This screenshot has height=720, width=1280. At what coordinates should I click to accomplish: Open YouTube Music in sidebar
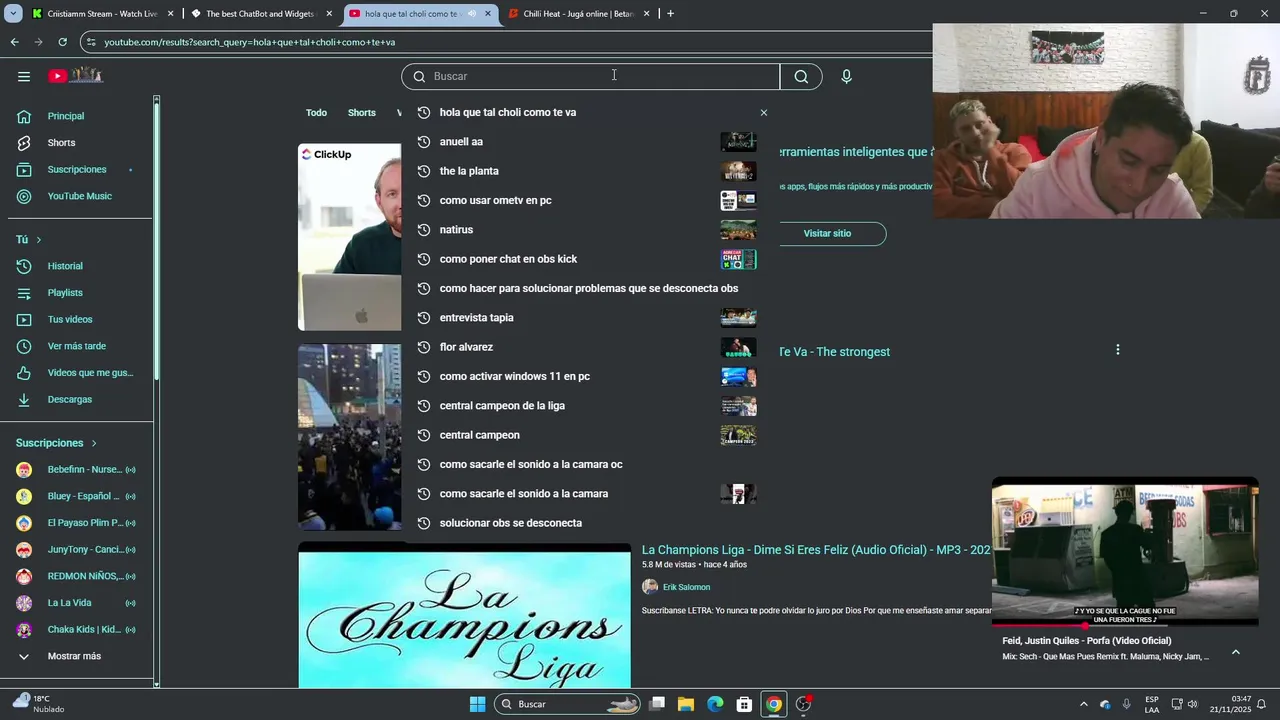pos(80,196)
